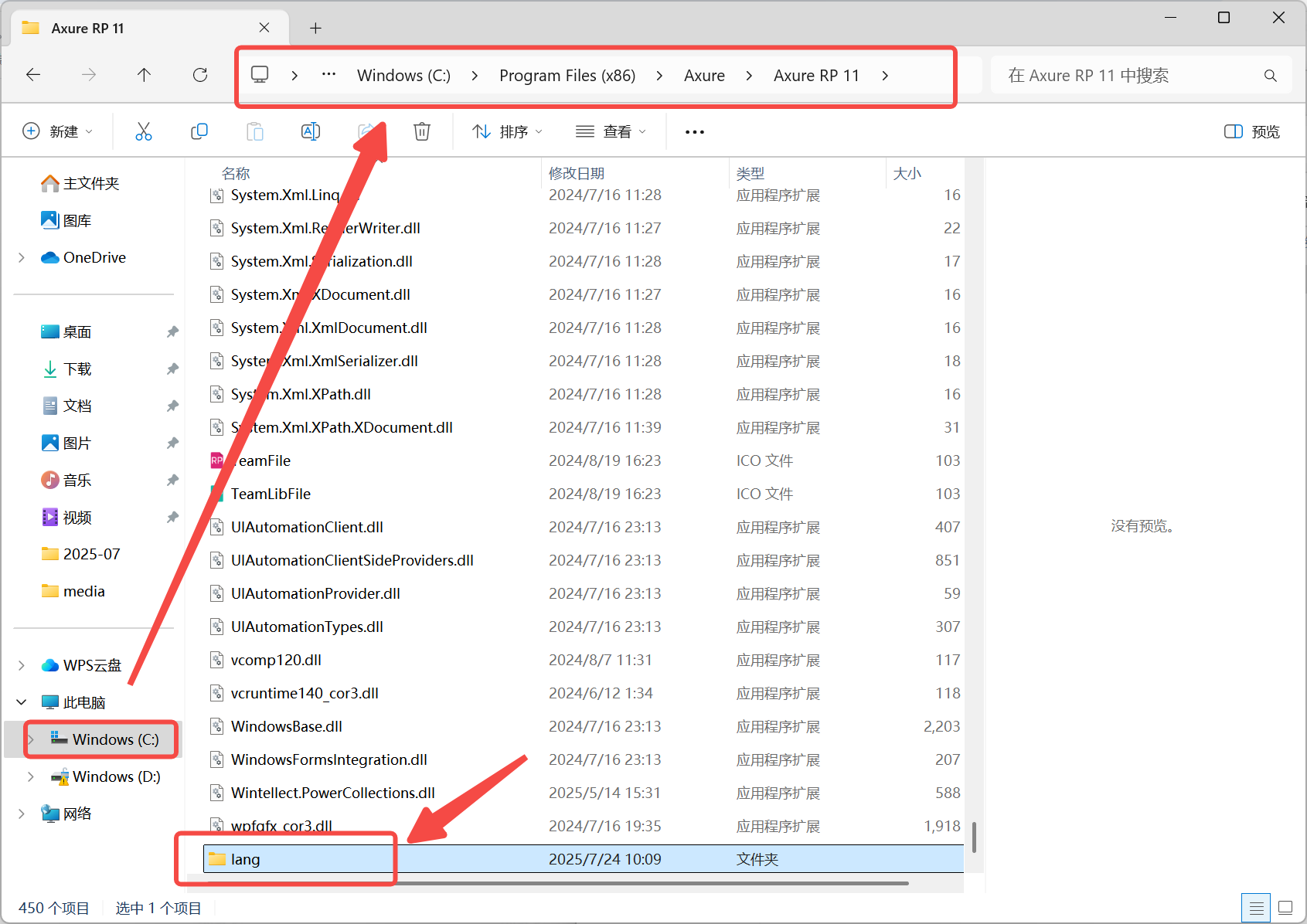The image size is (1307, 924).
Task: Open 文档 quick access folder
Action: (66, 406)
